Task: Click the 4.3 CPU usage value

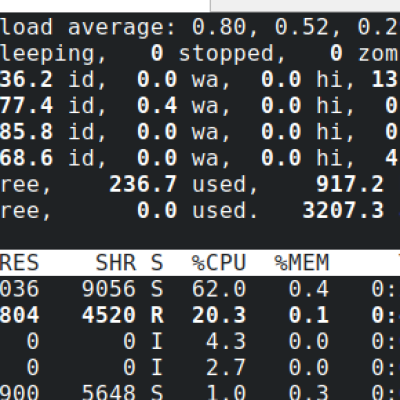Action: tap(226, 341)
